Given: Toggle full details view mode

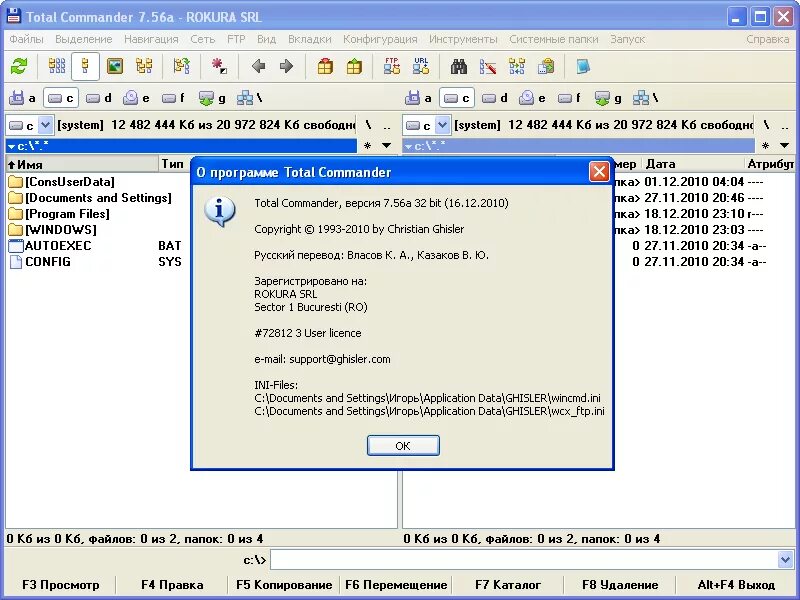Looking at the screenshot, I should pos(83,66).
